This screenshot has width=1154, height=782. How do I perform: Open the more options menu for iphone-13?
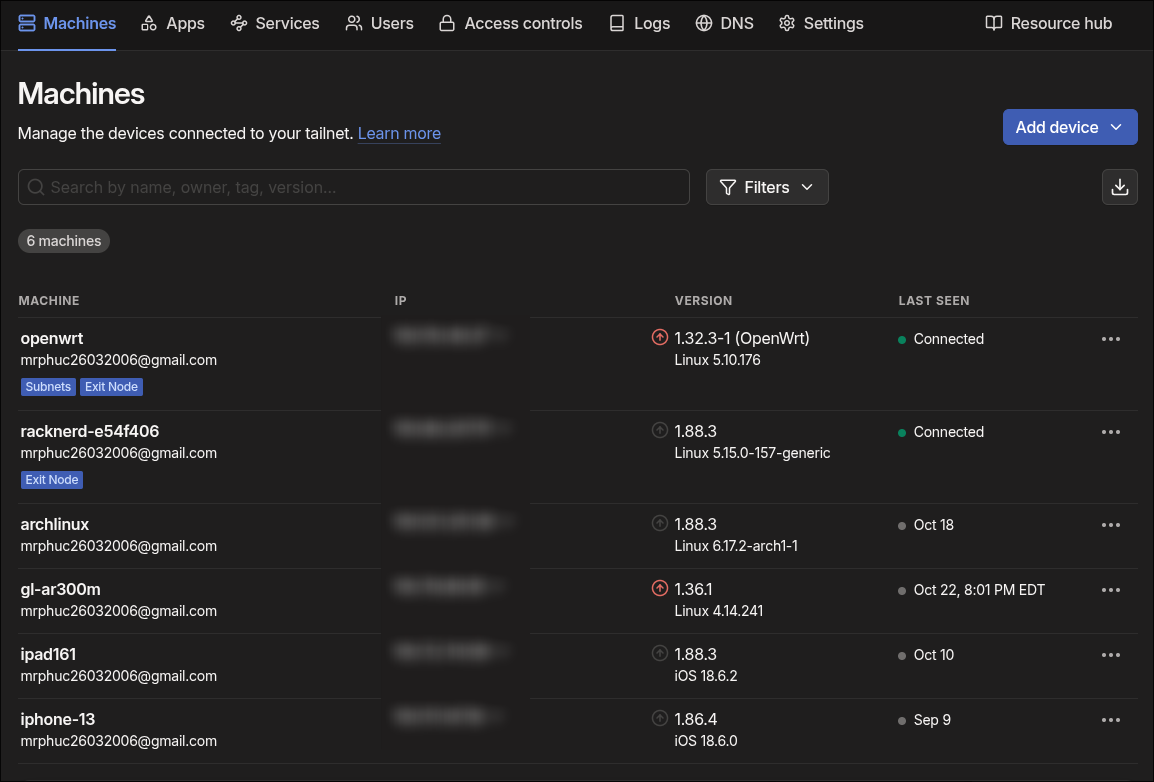coord(1111,720)
